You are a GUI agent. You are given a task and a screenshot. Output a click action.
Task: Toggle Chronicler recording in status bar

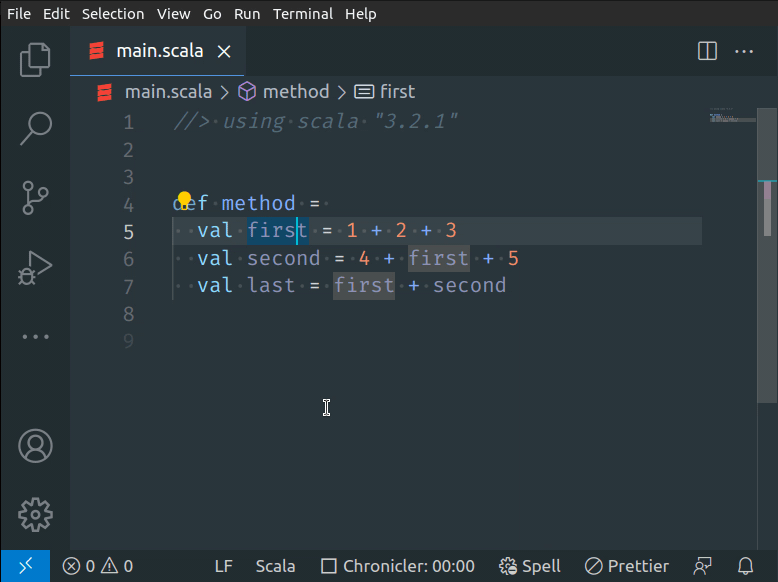tap(398, 566)
